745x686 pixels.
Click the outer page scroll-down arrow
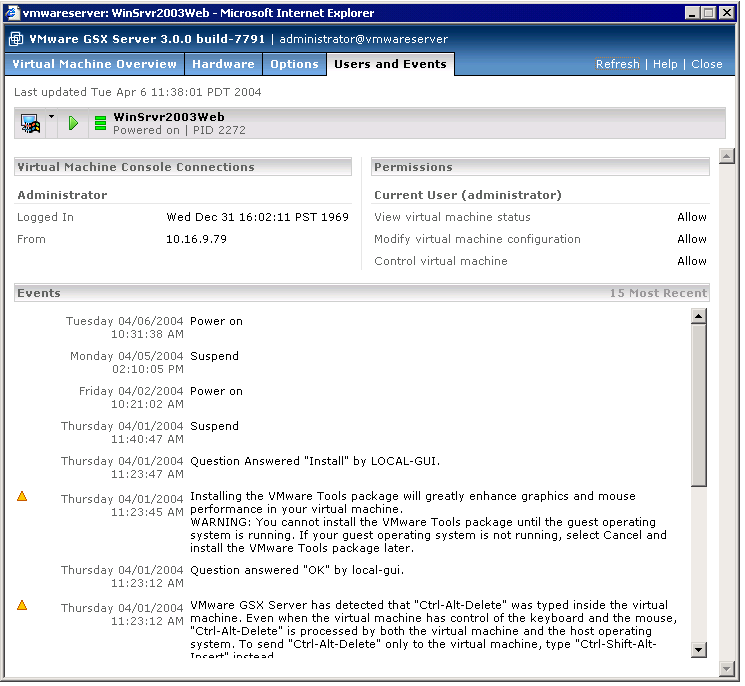point(727,667)
